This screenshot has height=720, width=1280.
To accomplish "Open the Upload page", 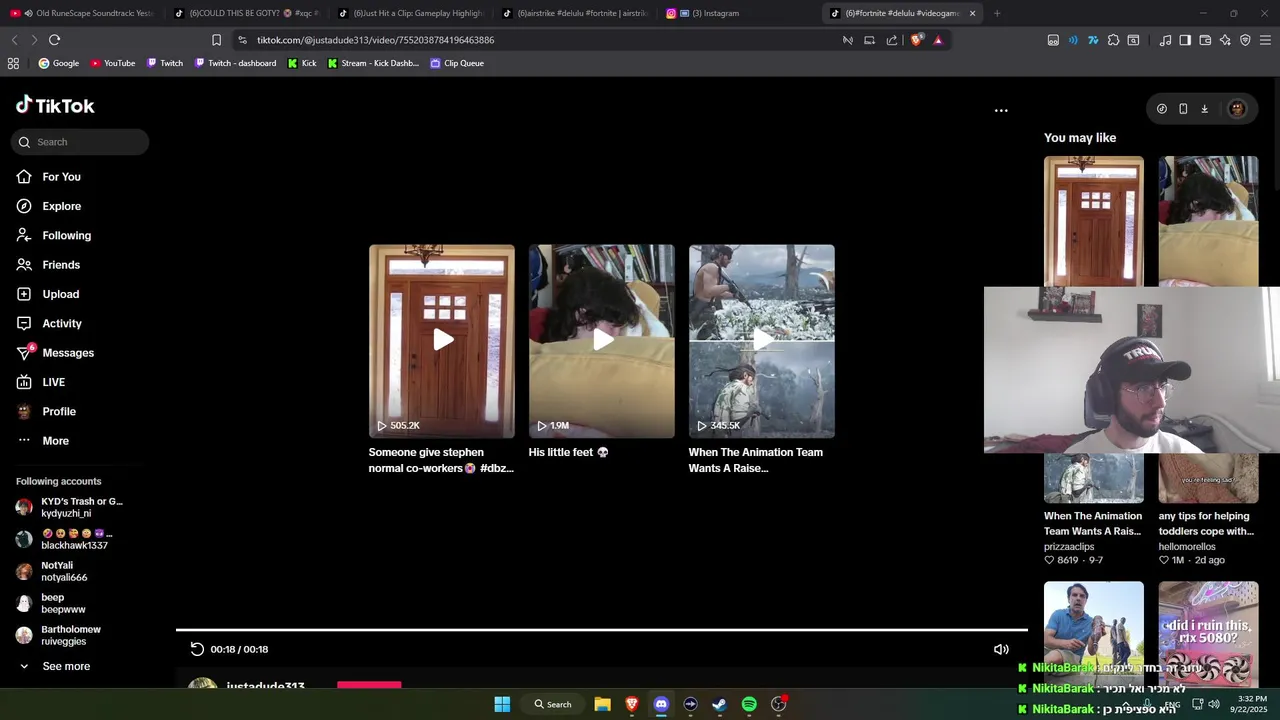I will point(47,294).
